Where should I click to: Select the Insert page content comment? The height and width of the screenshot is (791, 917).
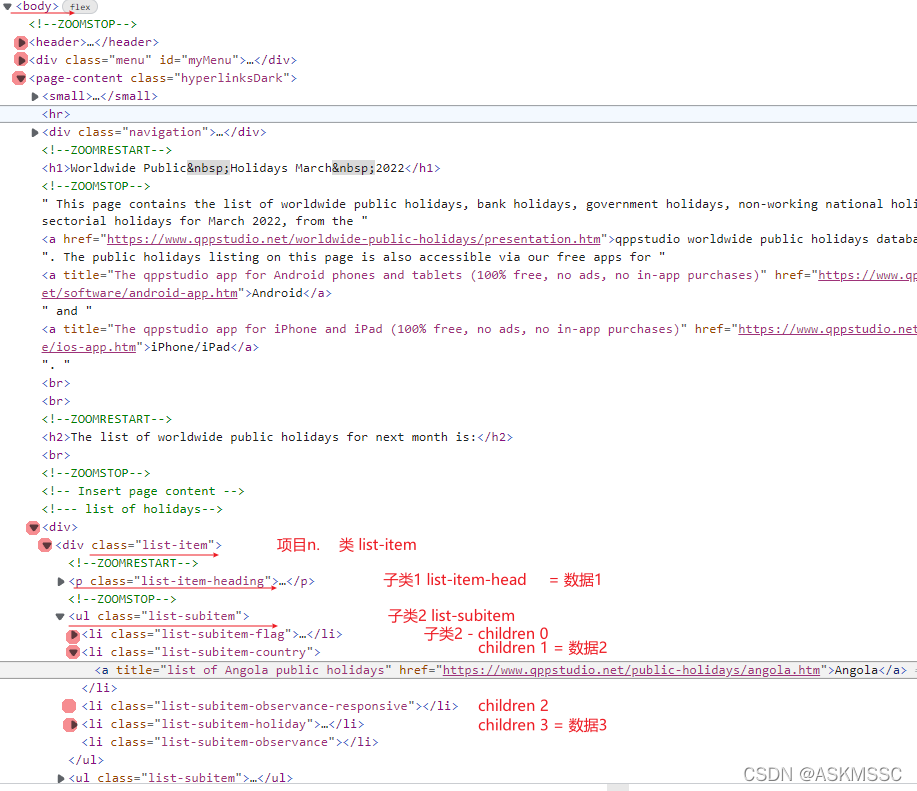click(143, 491)
